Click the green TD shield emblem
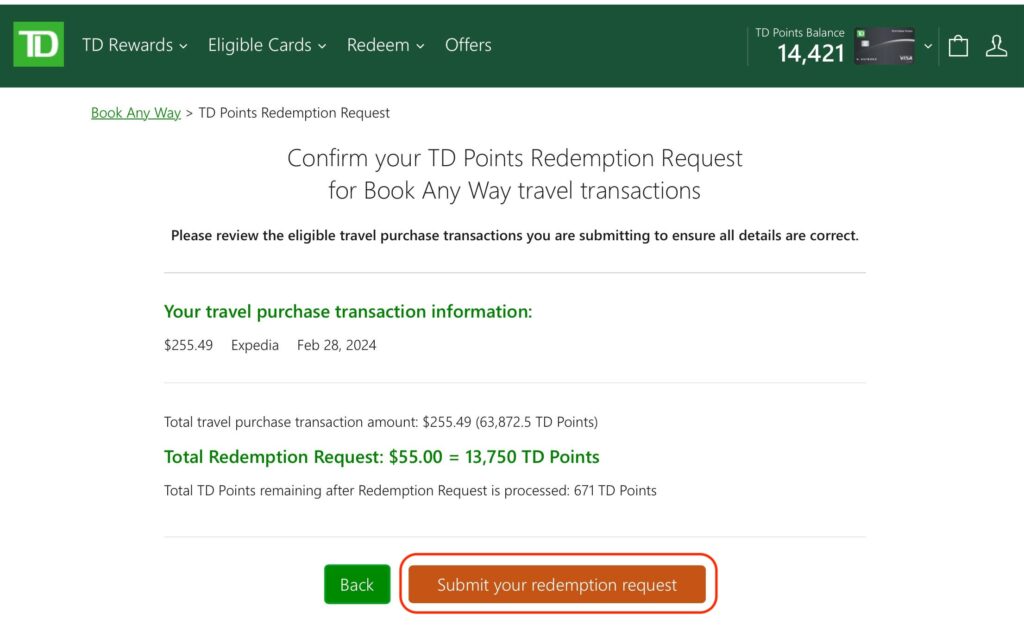The image size is (1024, 643). [x=38, y=44]
